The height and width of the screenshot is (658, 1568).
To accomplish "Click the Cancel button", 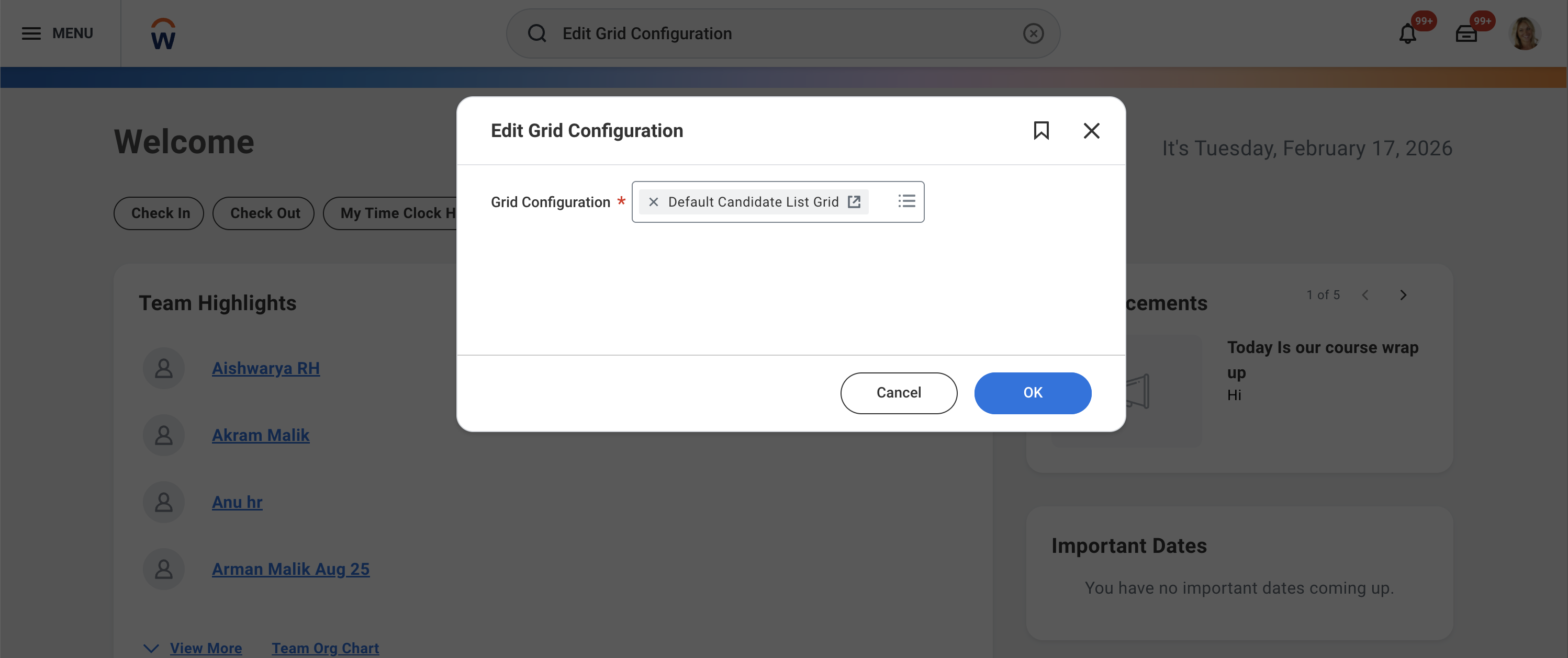I will [899, 393].
